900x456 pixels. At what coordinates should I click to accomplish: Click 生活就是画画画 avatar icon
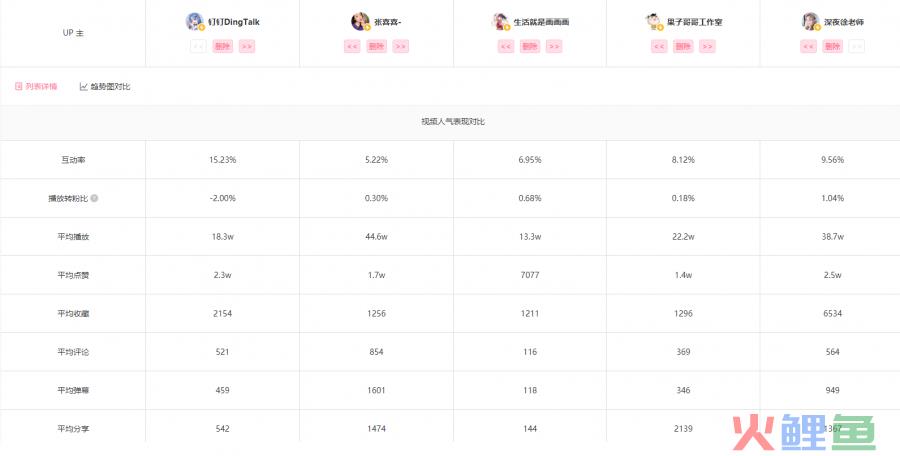coord(501,21)
